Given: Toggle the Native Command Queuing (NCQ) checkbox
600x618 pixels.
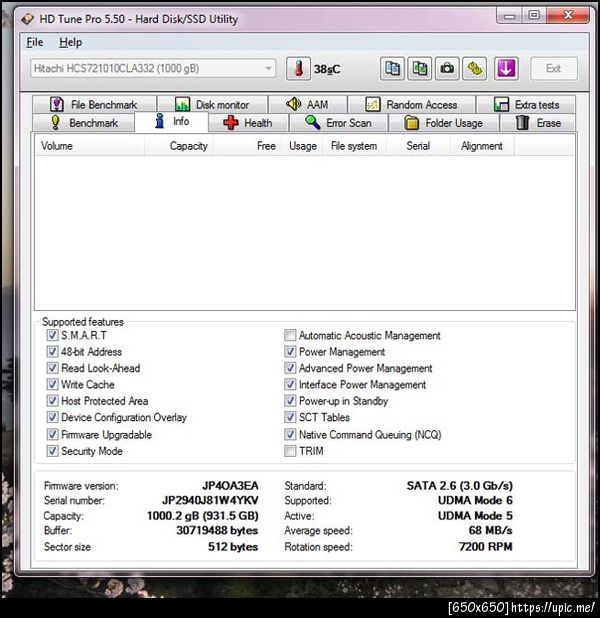Looking at the screenshot, I should (290, 434).
